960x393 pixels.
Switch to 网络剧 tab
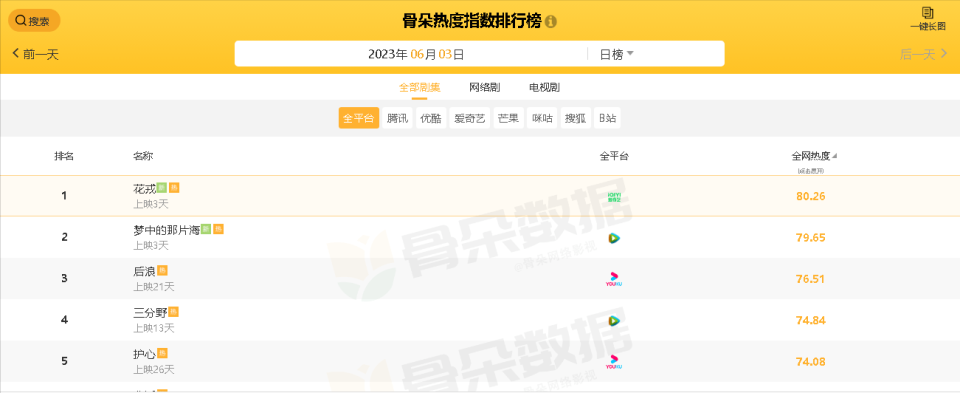pos(484,88)
